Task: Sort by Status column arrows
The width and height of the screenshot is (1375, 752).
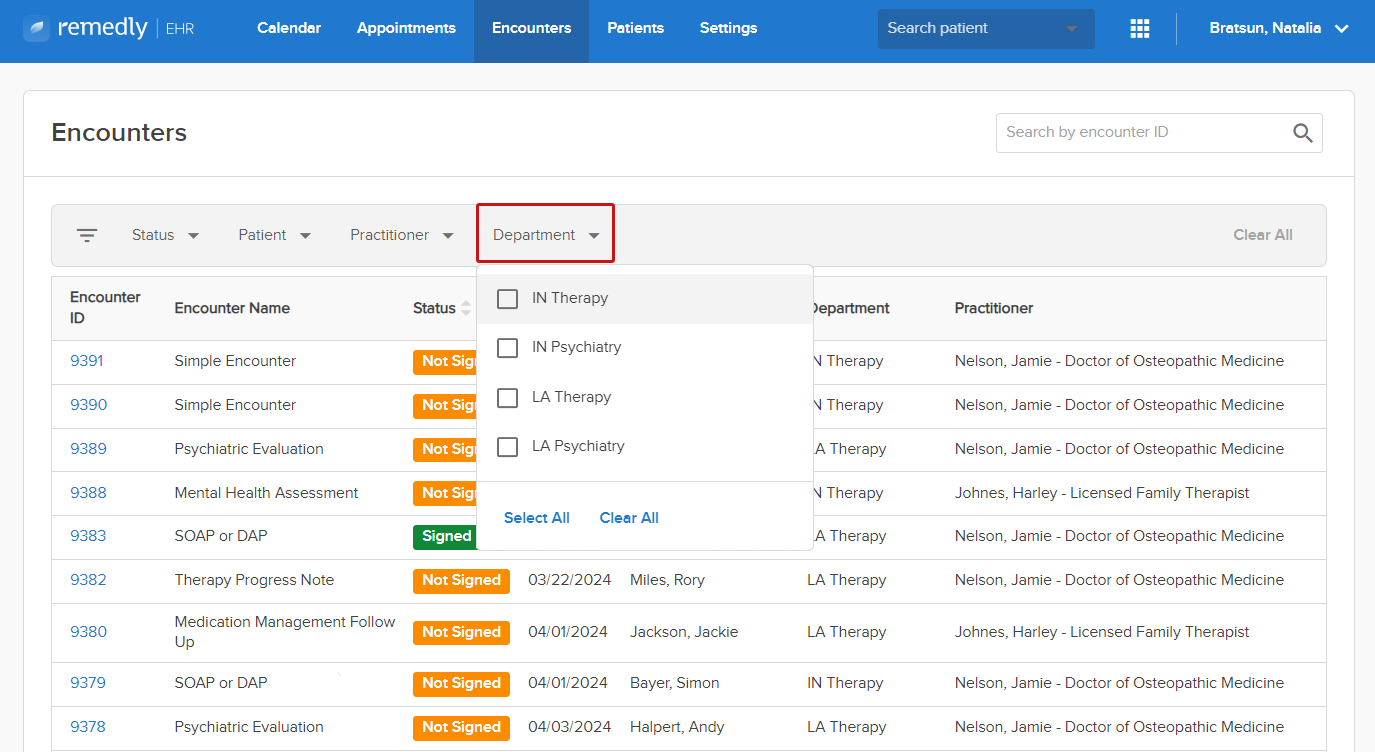Action: [465, 308]
